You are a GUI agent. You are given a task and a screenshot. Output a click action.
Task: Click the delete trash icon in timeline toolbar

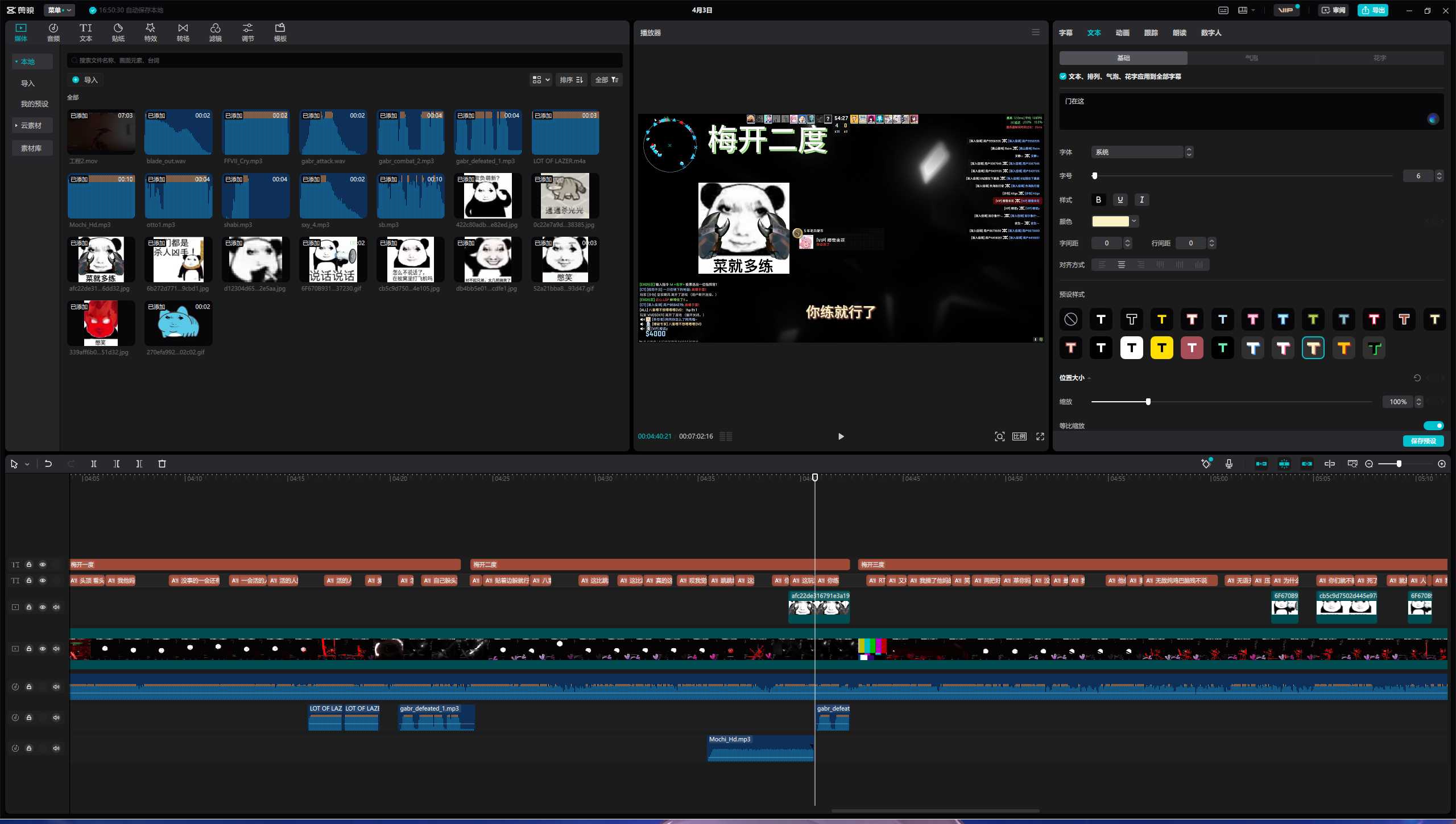pos(162,464)
